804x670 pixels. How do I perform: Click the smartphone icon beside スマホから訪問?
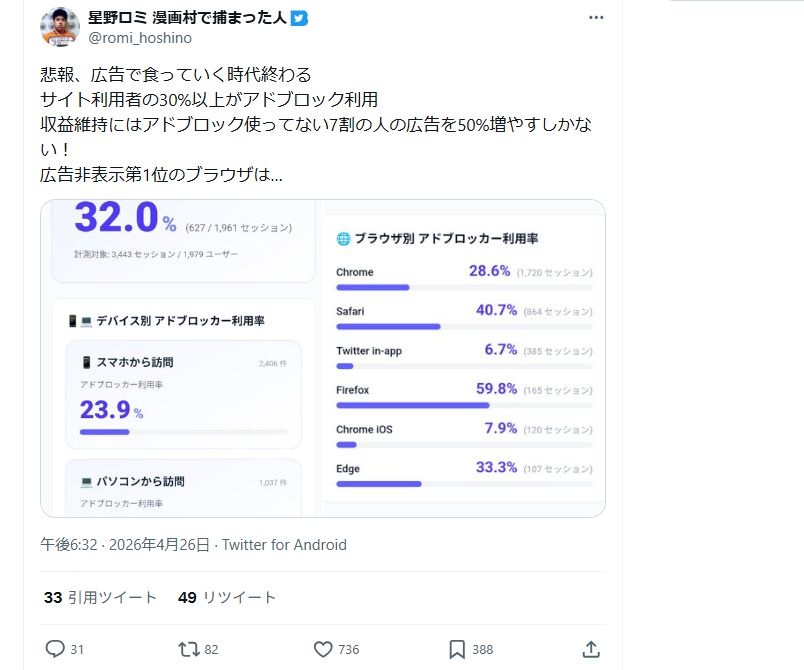click(x=87, y=362)
